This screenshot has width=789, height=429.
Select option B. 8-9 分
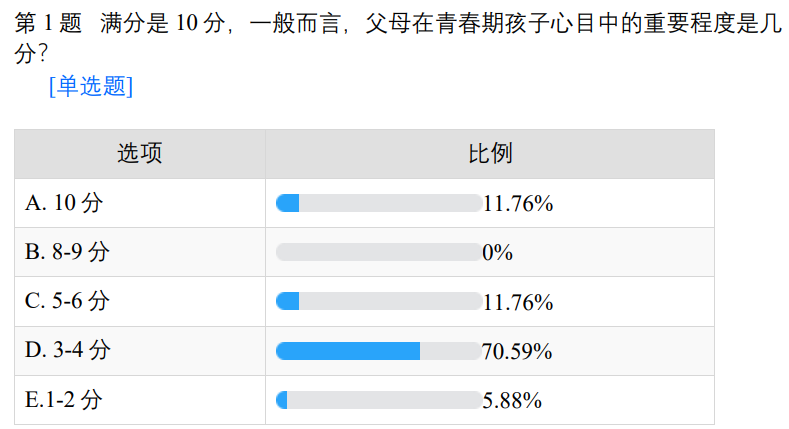pyautogui.click(x=67, y=252)
